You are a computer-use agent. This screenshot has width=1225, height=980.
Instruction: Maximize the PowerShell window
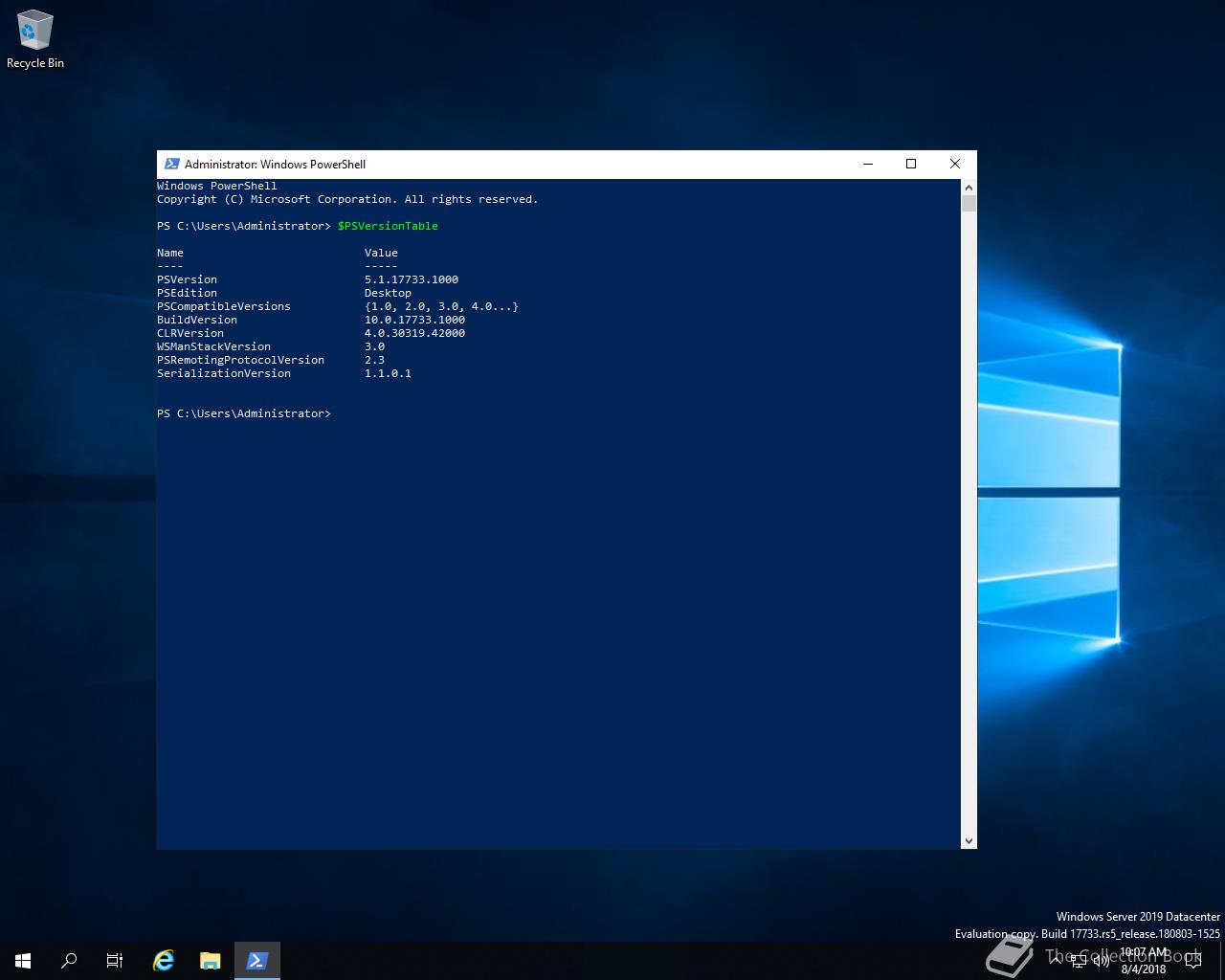[911, 164]
